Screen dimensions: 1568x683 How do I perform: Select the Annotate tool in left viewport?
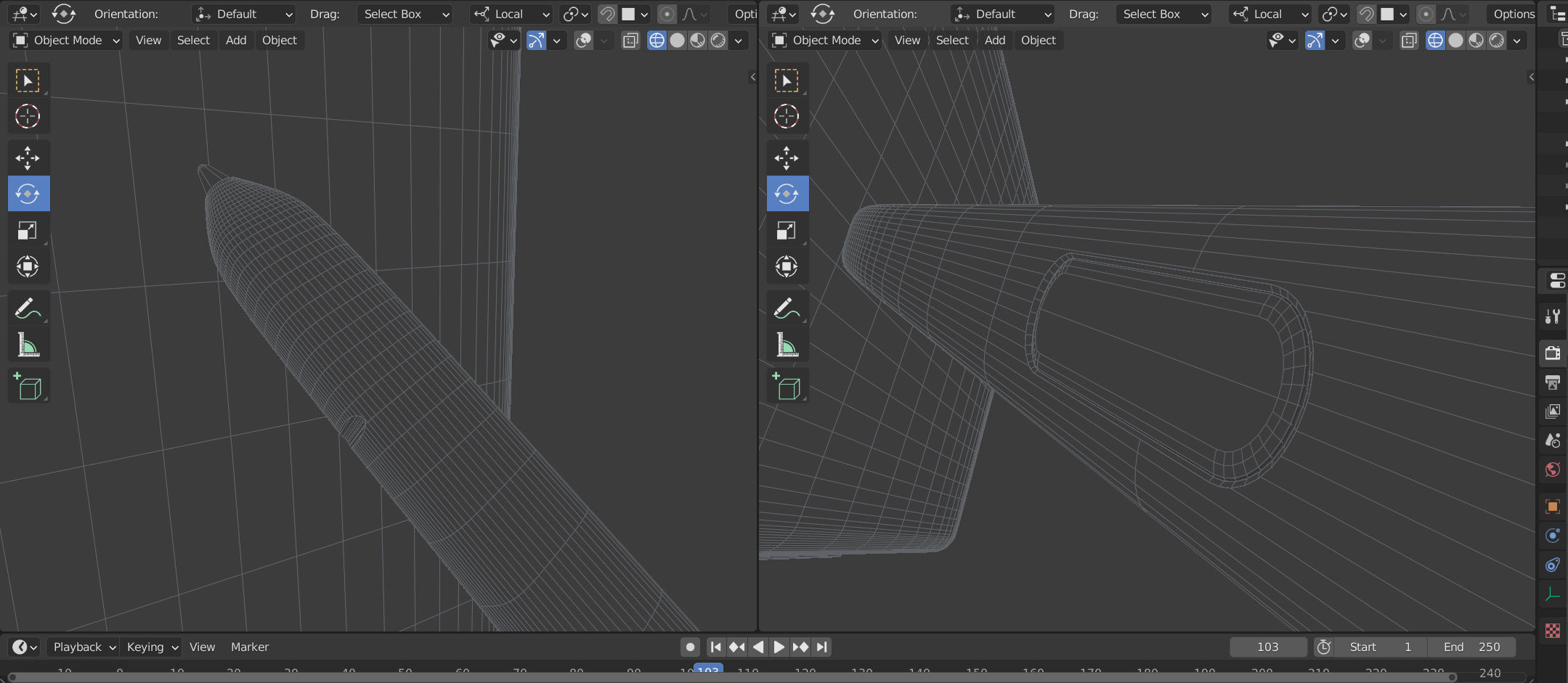(28, 308)
